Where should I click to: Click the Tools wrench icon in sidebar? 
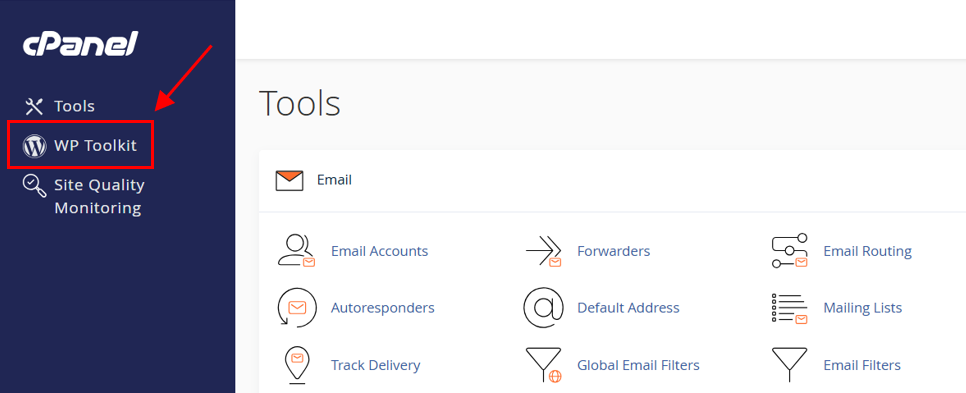click(x=33, y=106)
